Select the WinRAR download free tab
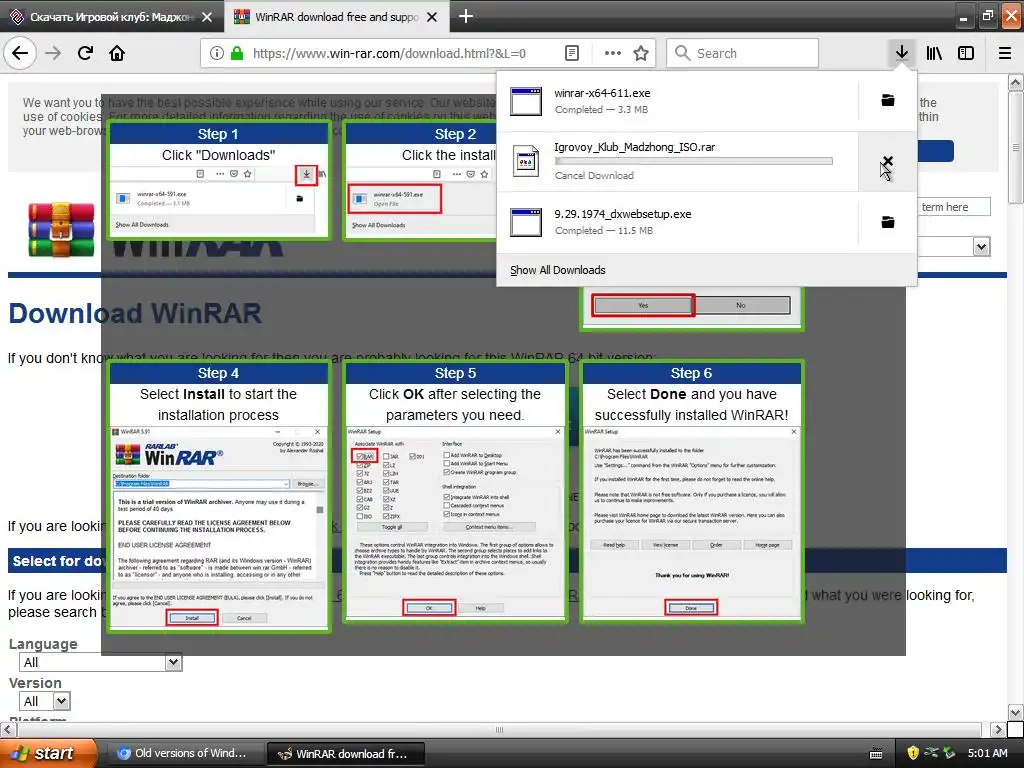Screen dimensions: 1024x768 coord(336,17)
